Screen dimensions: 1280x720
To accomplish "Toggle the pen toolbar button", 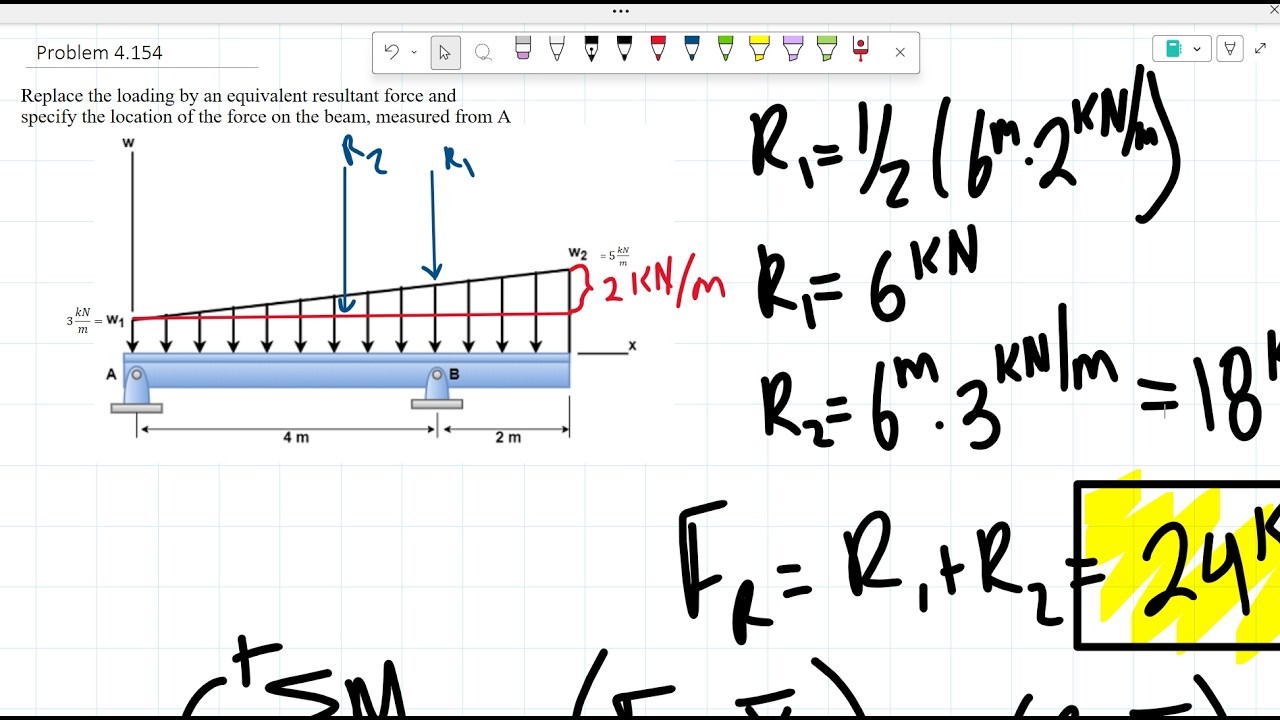I will (1231, 48).
